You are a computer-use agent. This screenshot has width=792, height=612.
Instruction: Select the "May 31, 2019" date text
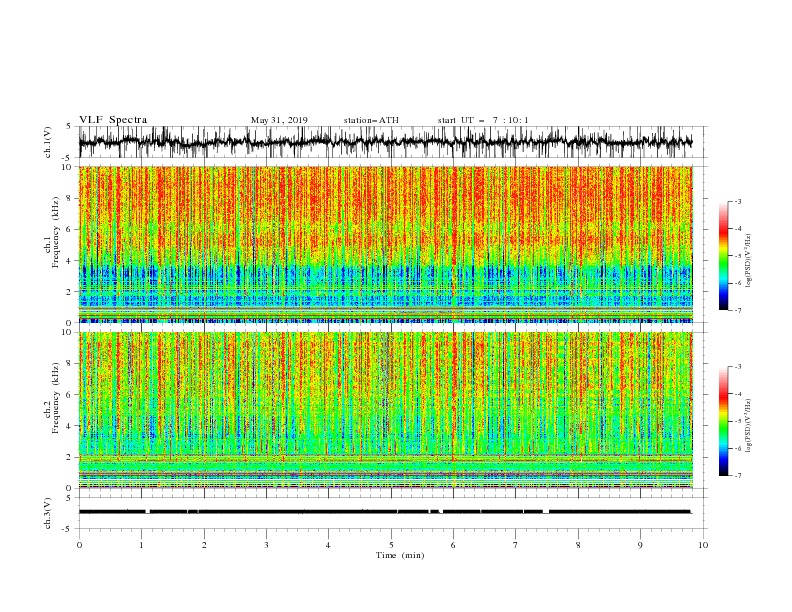(x=279, y=120)
